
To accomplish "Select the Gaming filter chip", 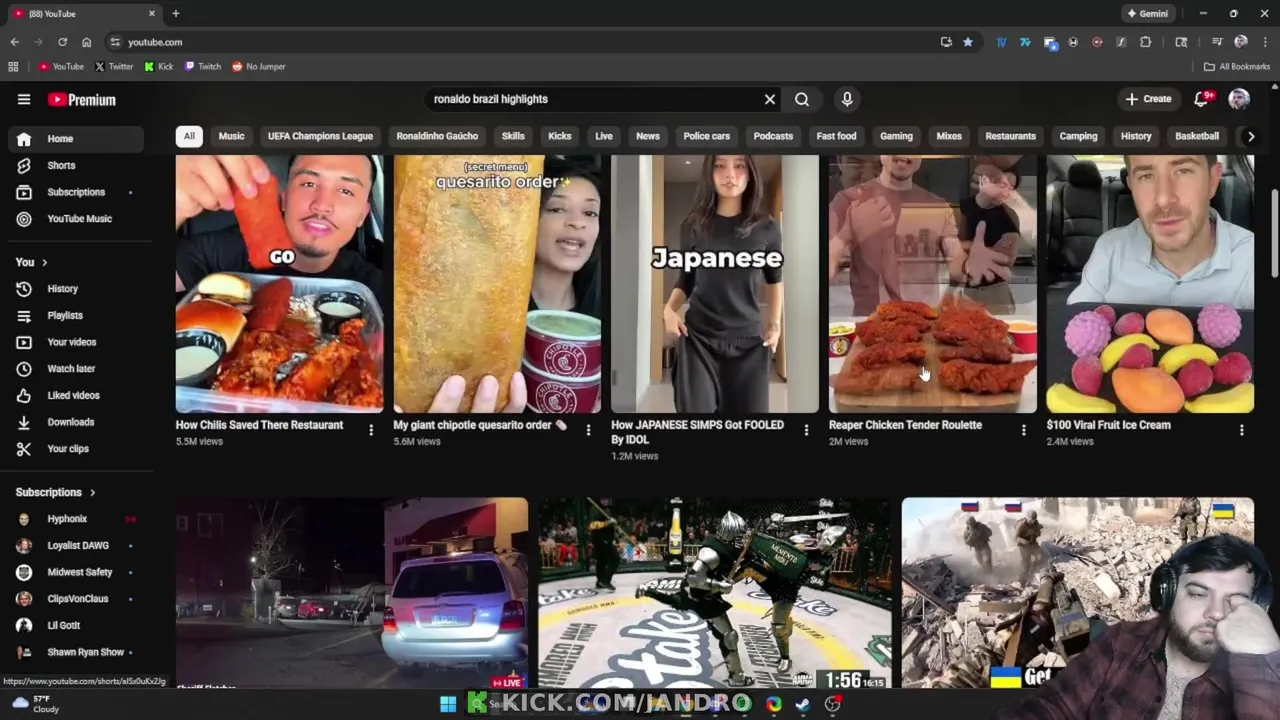I will coord(896,136).
